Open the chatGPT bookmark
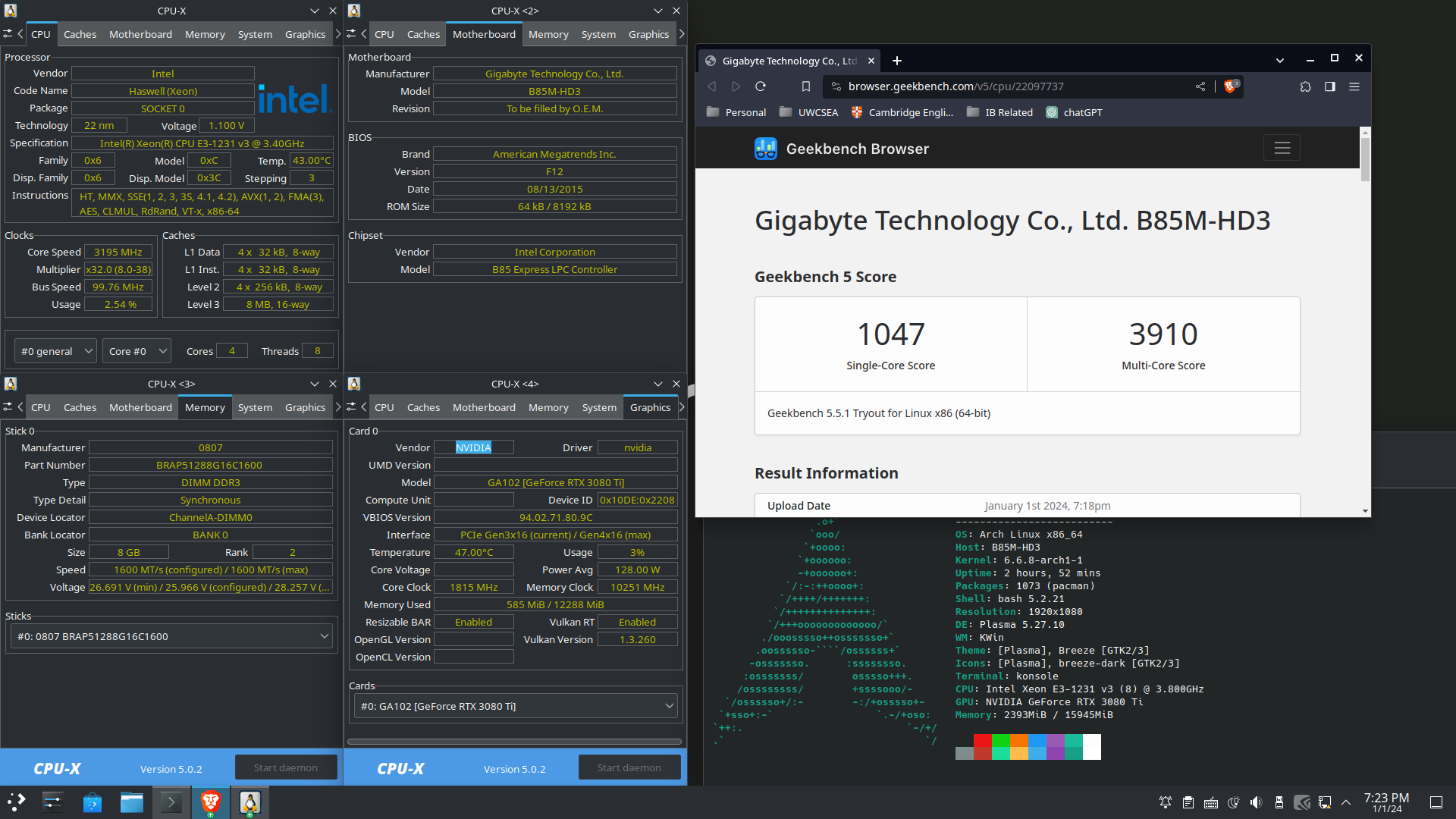Image resolution: width=1456 pixels, height=819 pixels. point(1074,112)
